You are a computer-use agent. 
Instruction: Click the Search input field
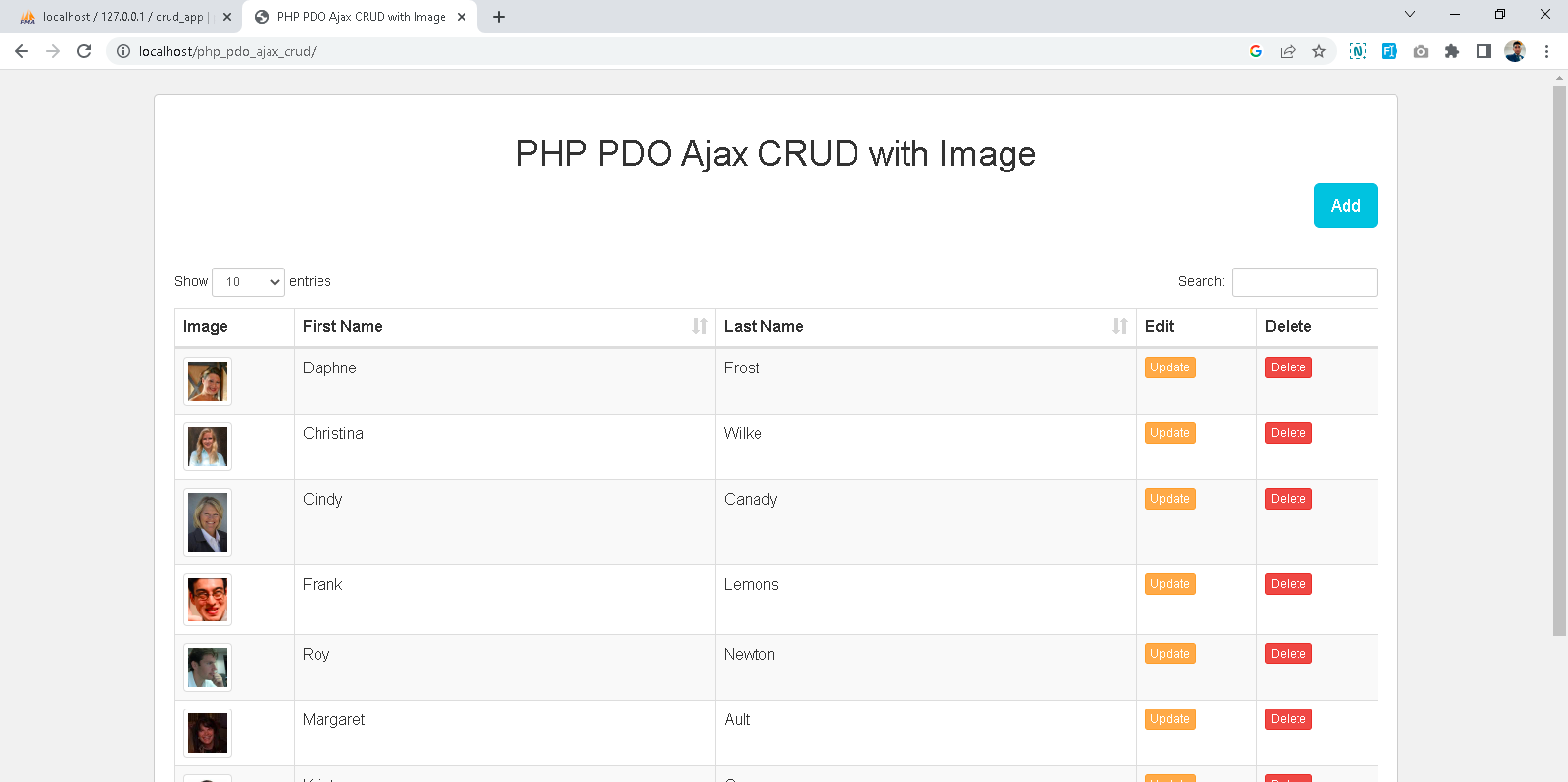tap(1304, 282)
